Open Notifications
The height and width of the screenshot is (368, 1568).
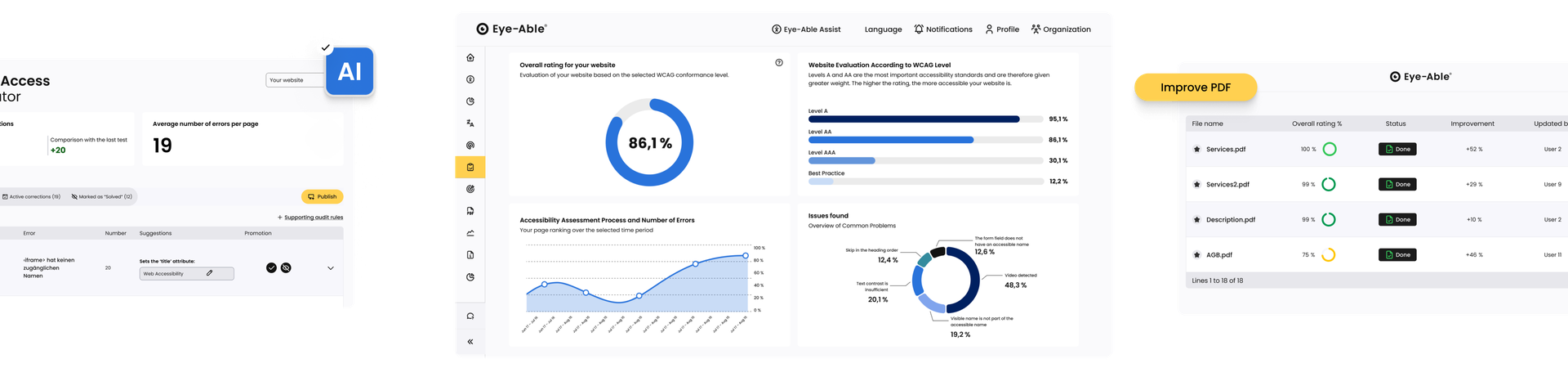943,29
